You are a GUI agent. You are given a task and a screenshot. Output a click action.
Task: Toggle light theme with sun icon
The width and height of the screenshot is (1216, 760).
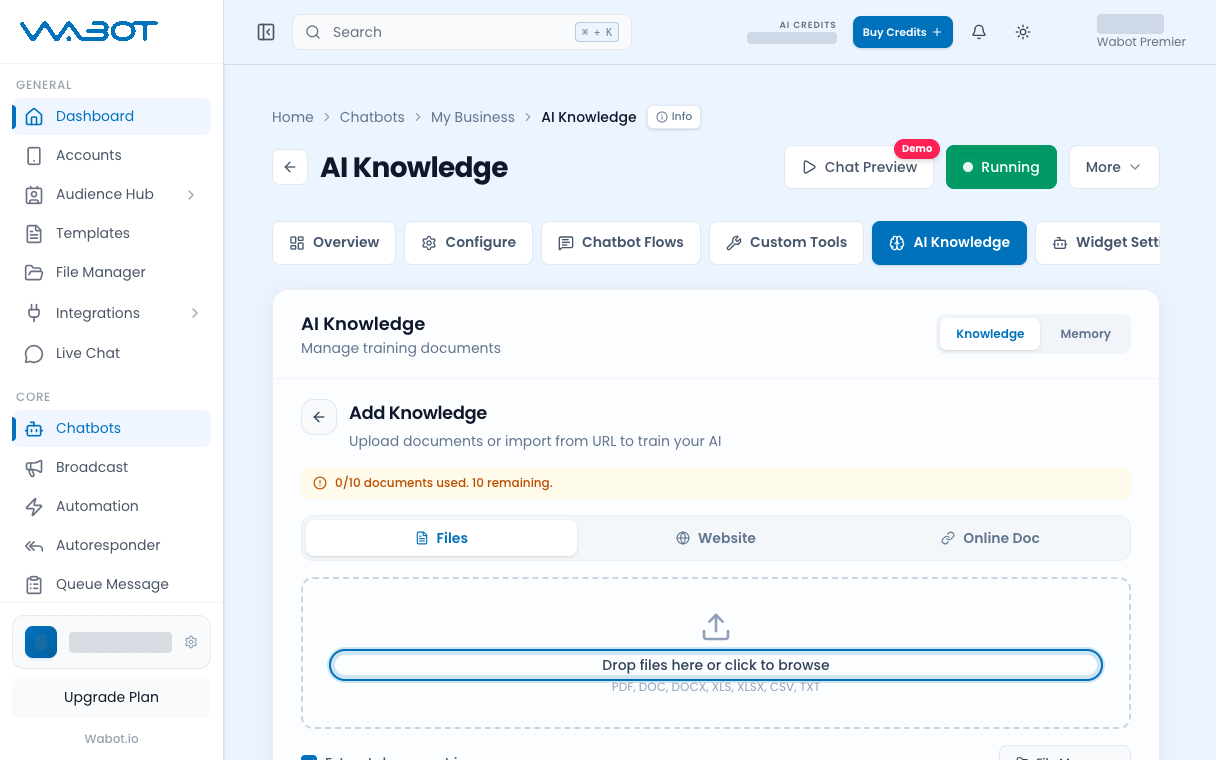coord(1023,32)
